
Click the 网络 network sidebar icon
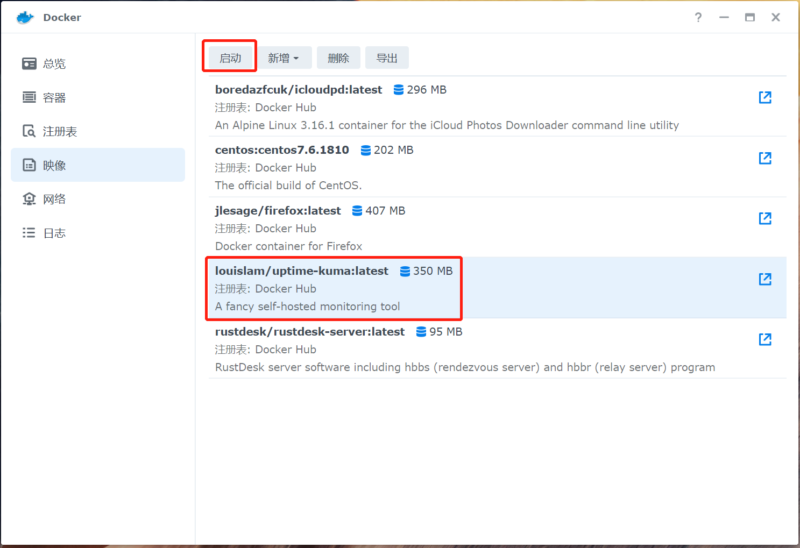point(29,199)
